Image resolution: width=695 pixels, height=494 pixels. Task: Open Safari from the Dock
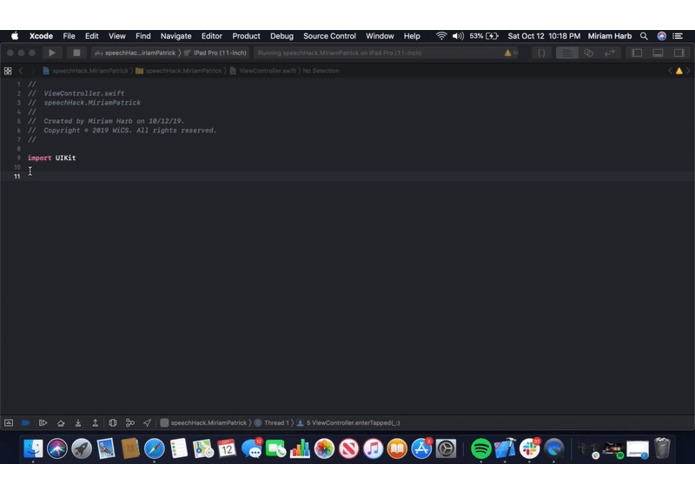154,449
